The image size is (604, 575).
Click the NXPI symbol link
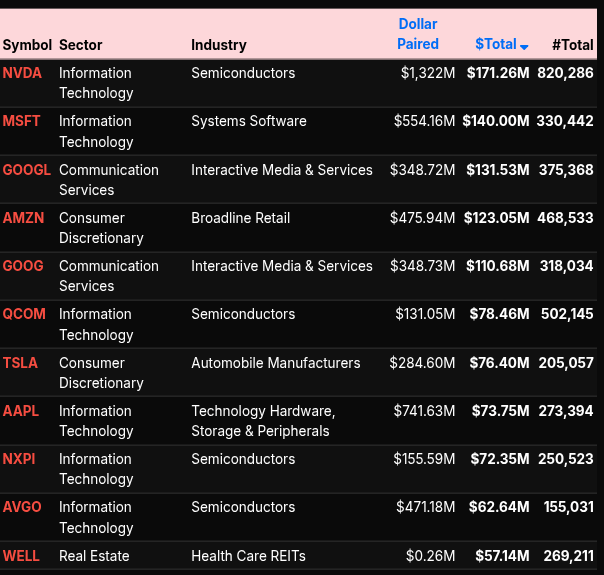pos(21,459)
